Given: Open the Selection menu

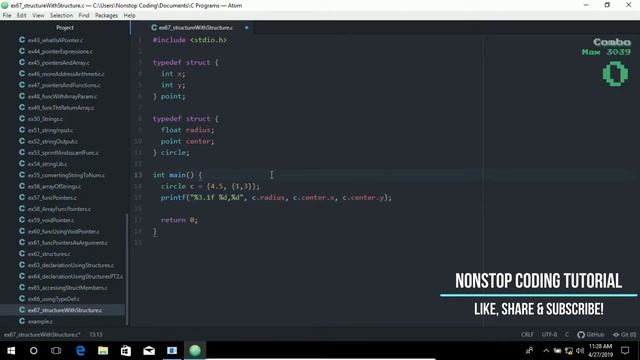Looking at the screenshot, I should 61,16.
